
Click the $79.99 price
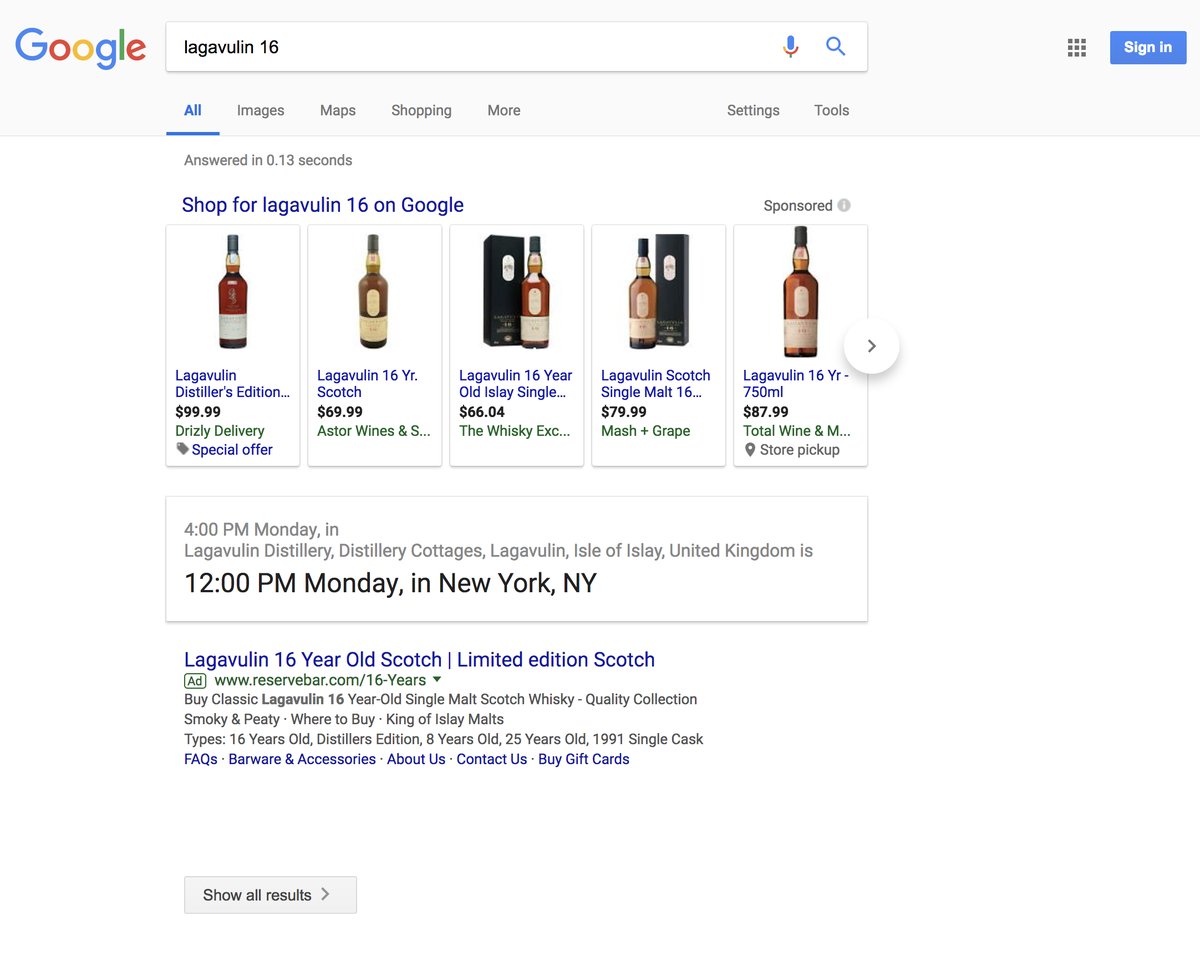pyautogui.click(x=624, y=412)
